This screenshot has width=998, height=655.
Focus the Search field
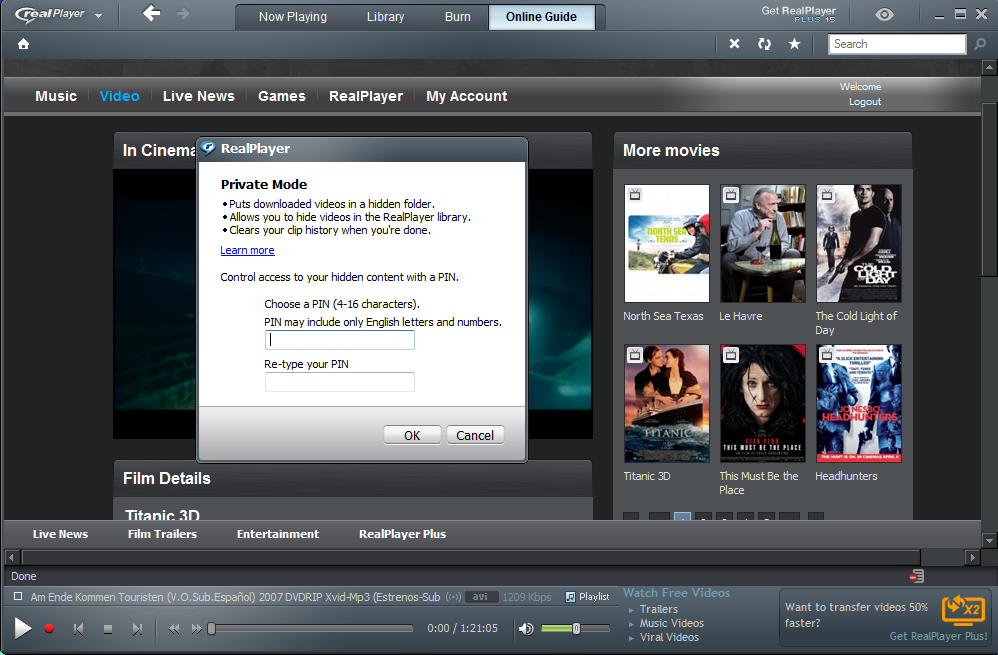coord(897,44)
